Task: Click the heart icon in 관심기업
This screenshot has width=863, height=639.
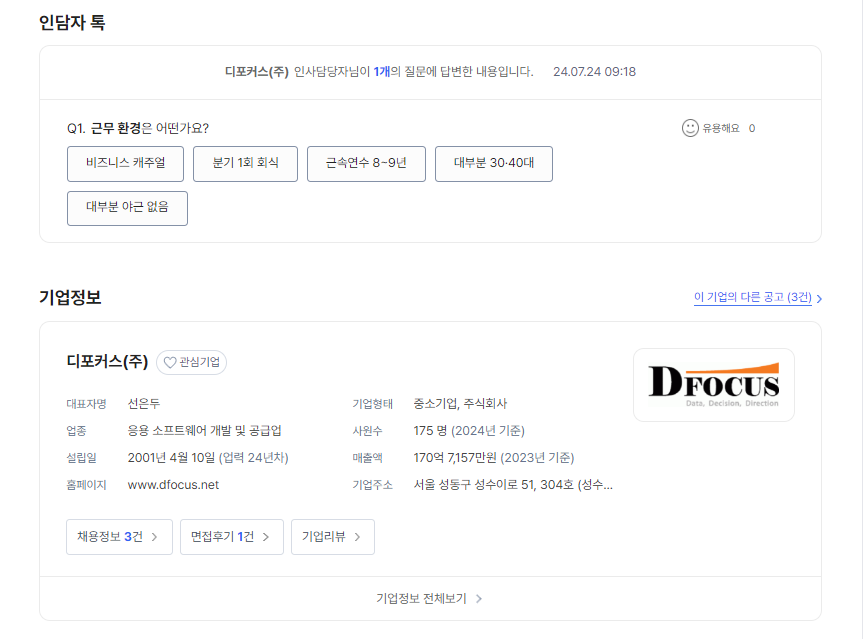Action: coord(170,362)
